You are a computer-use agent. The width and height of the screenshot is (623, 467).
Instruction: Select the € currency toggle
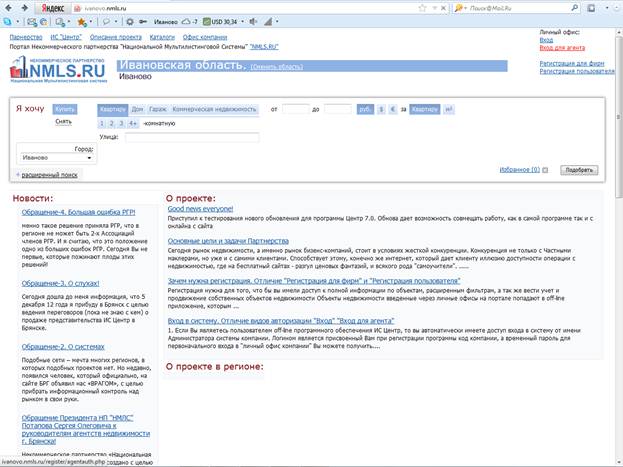(x=393, y=109)
